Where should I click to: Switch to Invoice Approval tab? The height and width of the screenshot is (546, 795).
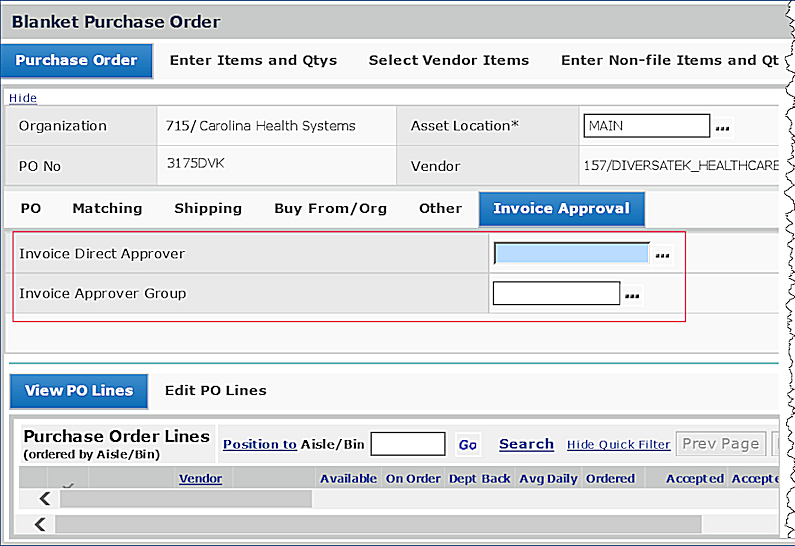click(561, 209)
